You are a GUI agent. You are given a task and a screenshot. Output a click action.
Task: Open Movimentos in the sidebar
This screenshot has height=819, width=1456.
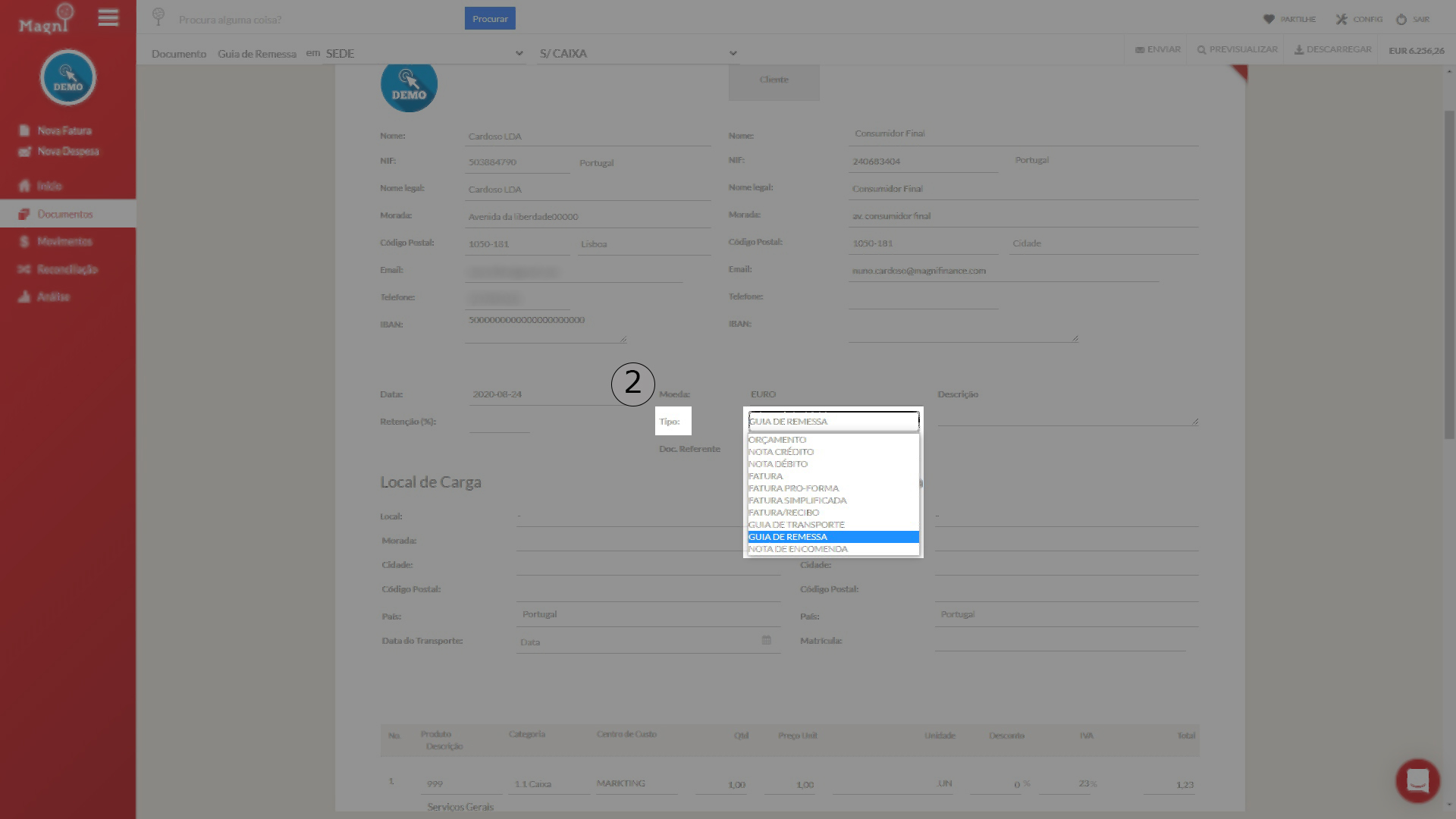pyautogui.click(x=64, y=242)
